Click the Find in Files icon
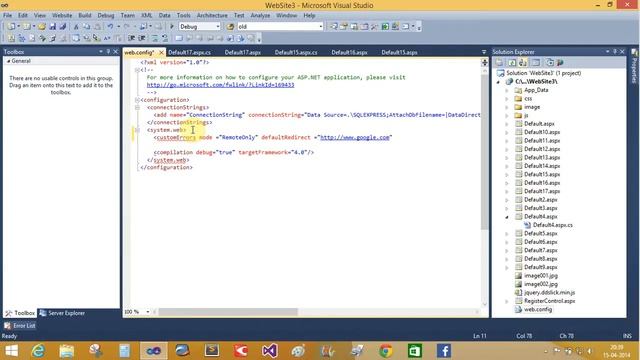 pos(230,27)
